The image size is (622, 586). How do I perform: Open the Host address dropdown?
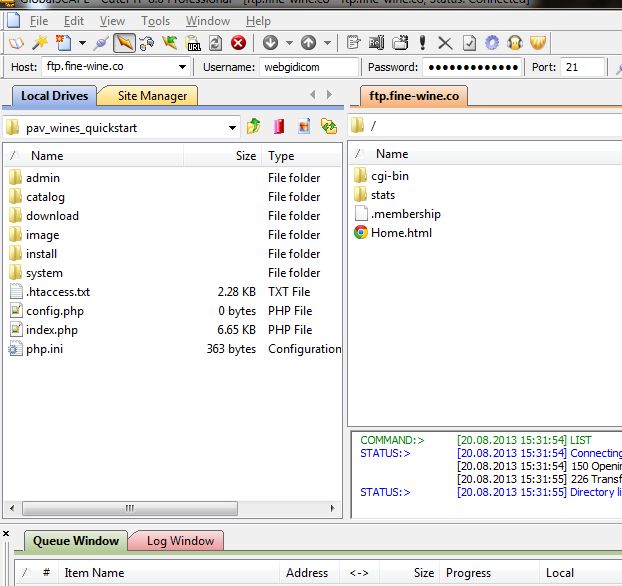coord(182,67)
